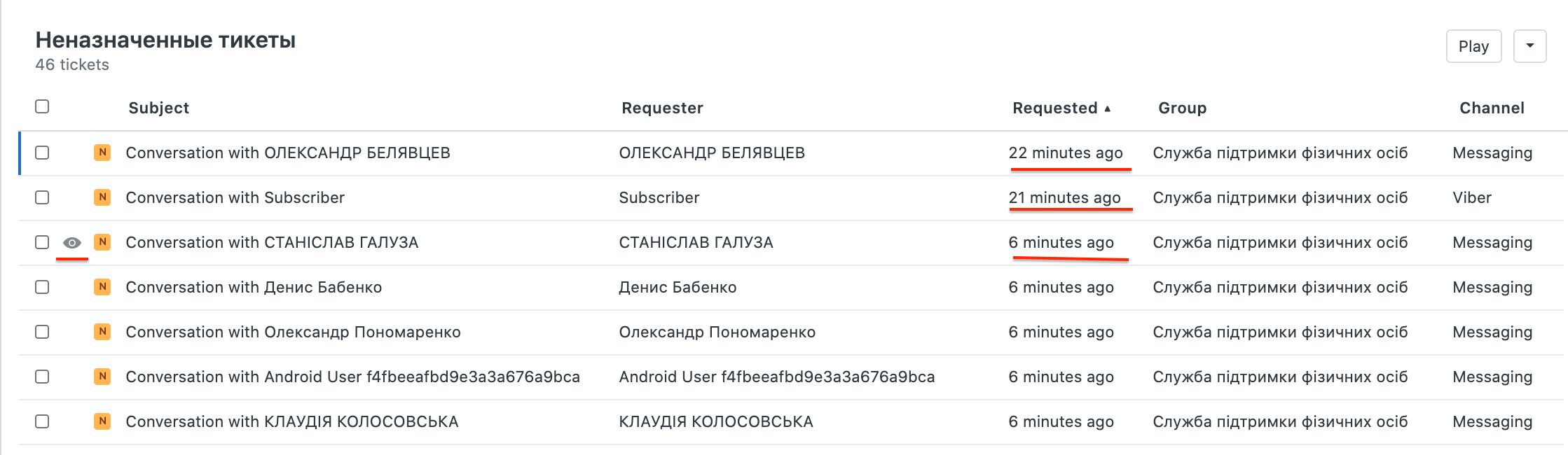Sort the list by Channel header
The width and height of the screenshot is (1568, 455).
click(x=1492, y=108)
